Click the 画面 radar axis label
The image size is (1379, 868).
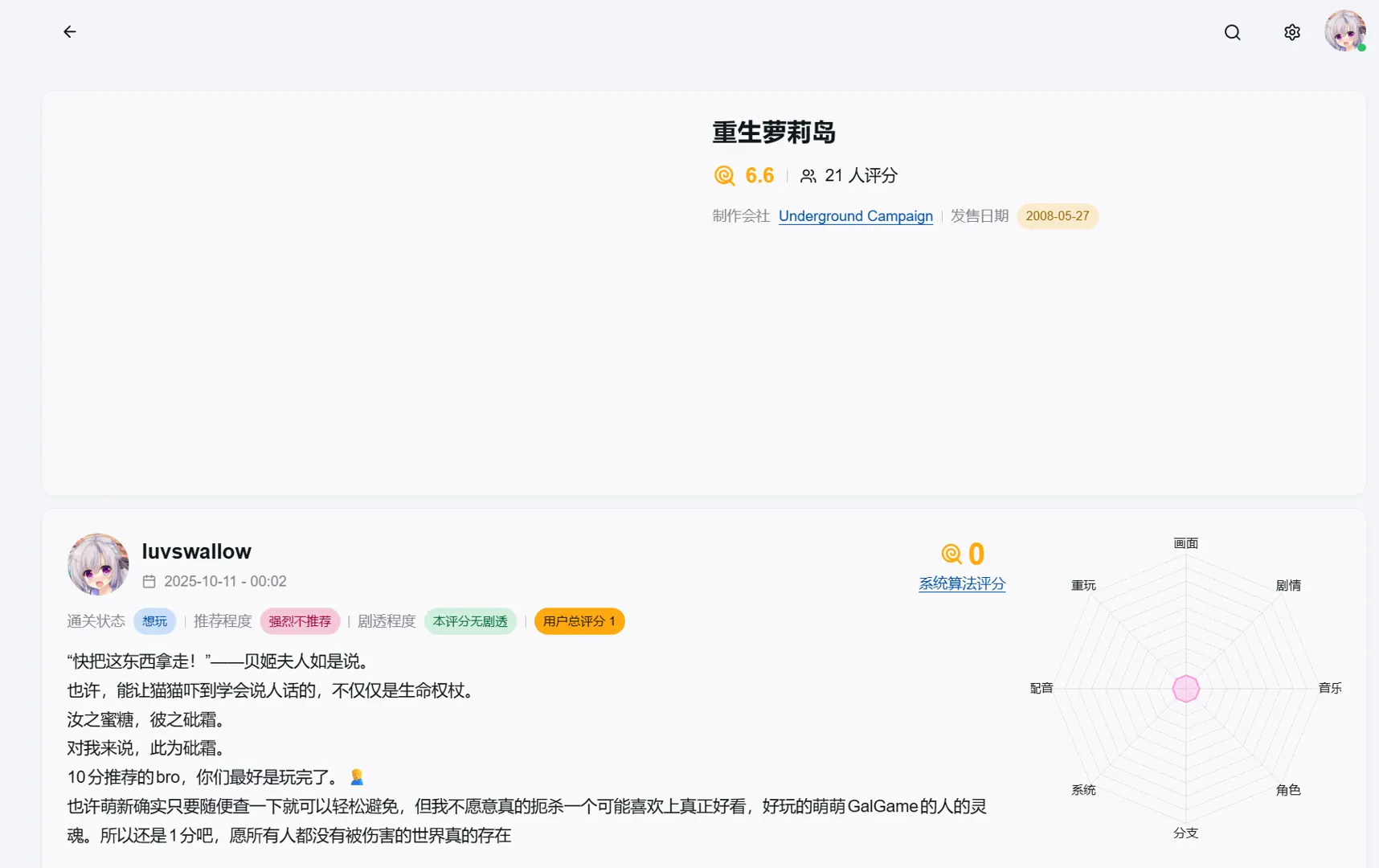[1185, 543]
